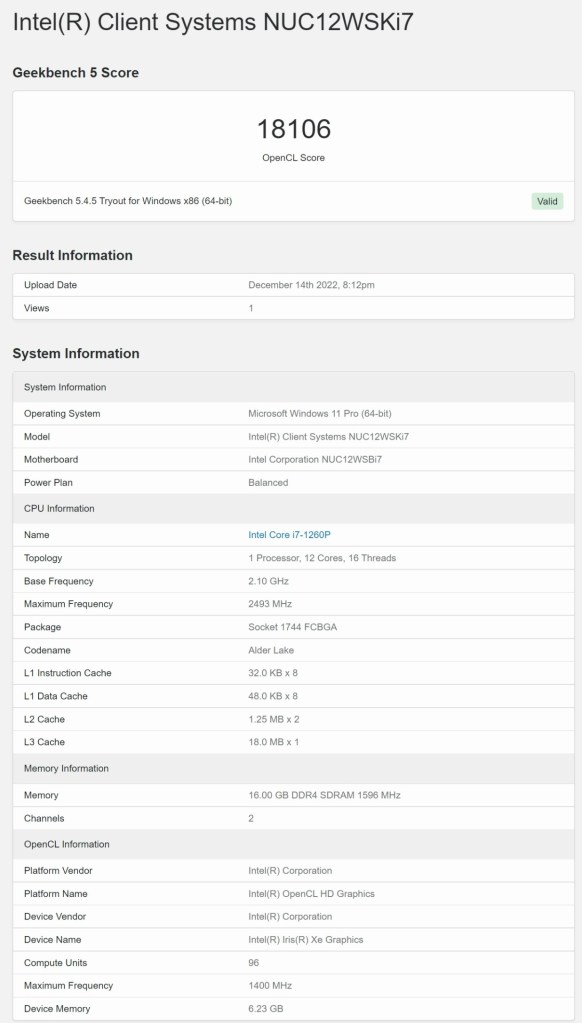
Task: Click the 'Device Vendor' label
Action: pos(55,917)
